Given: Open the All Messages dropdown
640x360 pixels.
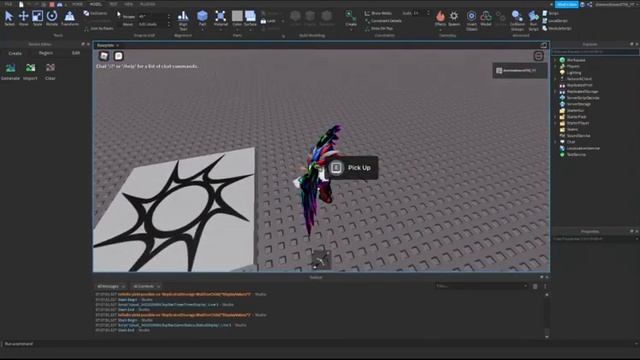Looking at the screenshot, I should click(x=111, y=286).
